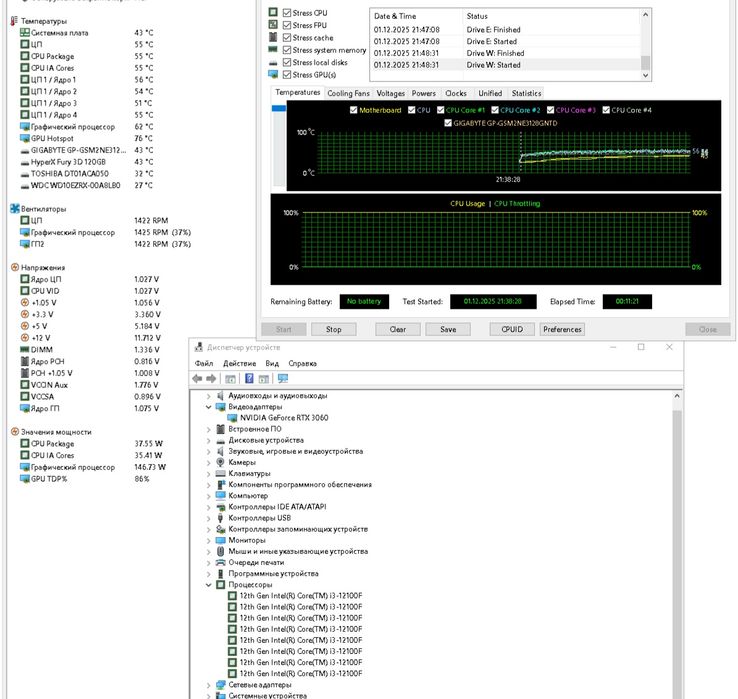Click the Device Manager title bar icon

click(199, 347)
